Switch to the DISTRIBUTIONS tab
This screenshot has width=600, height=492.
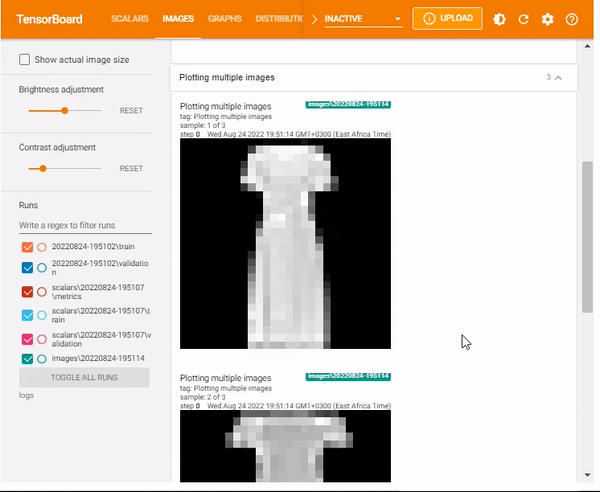[279, 19]
